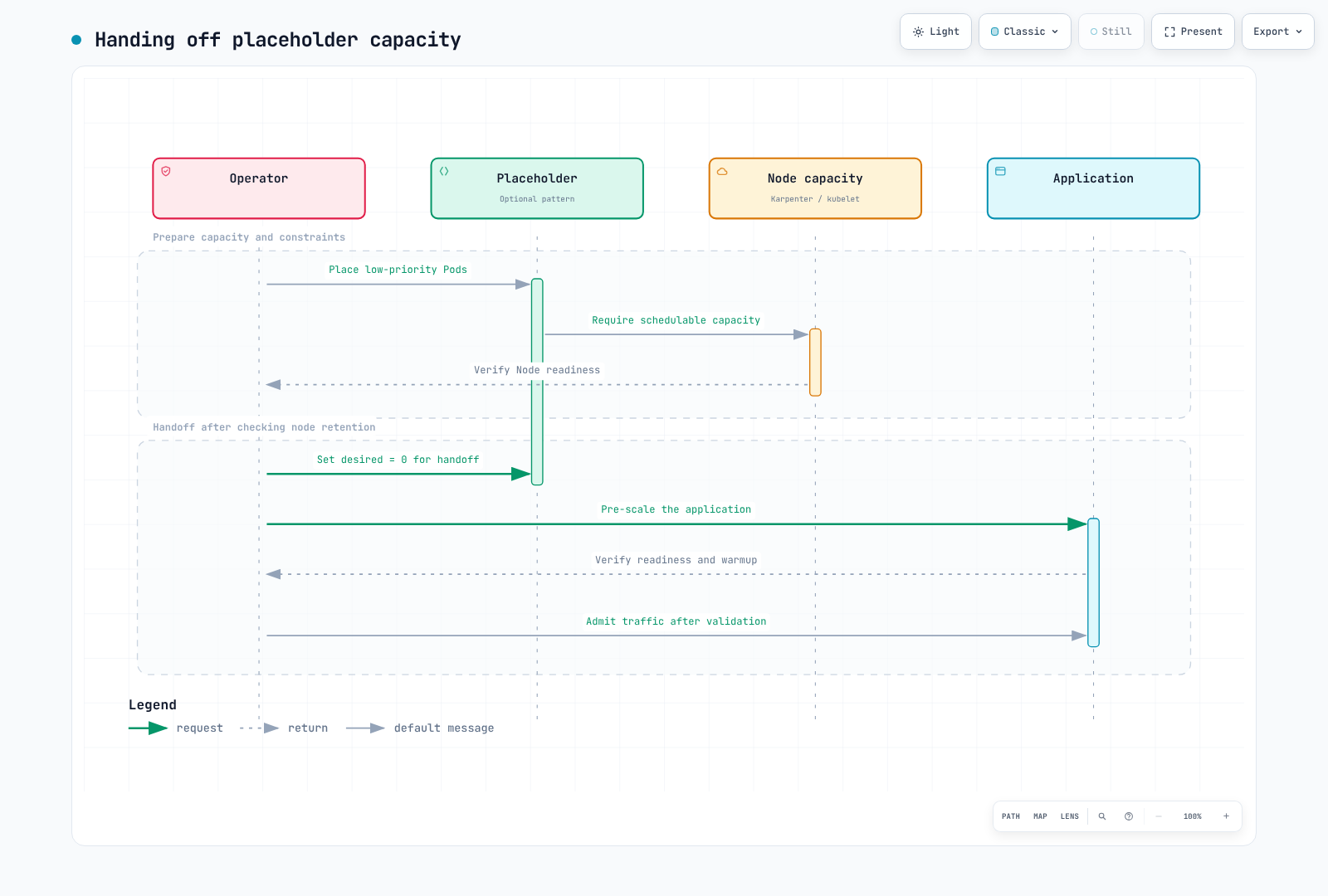The image size is (1328, 896).
Task: Click the dashed return arrow in legend
Action: pyautogui.click(x=259, y=728)
